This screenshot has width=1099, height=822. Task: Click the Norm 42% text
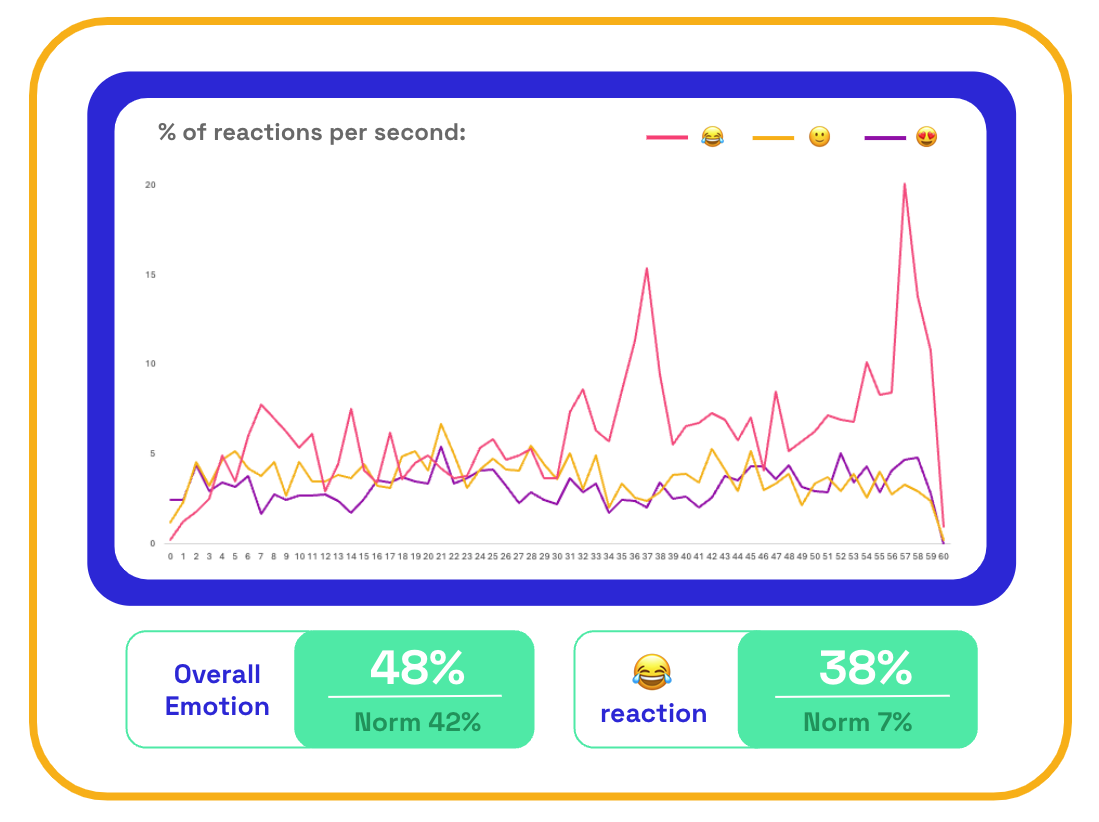[x=418, y=722]
